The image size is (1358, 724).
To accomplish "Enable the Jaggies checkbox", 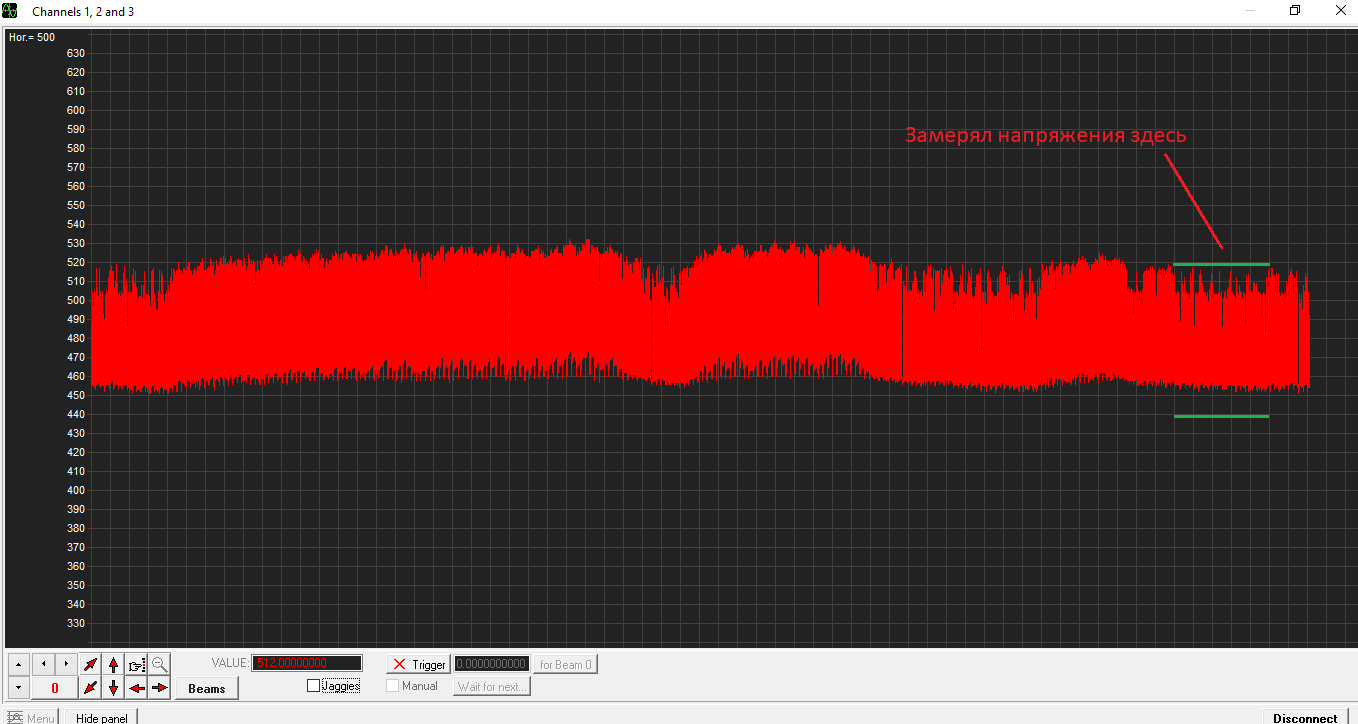I will pos(314,686).
